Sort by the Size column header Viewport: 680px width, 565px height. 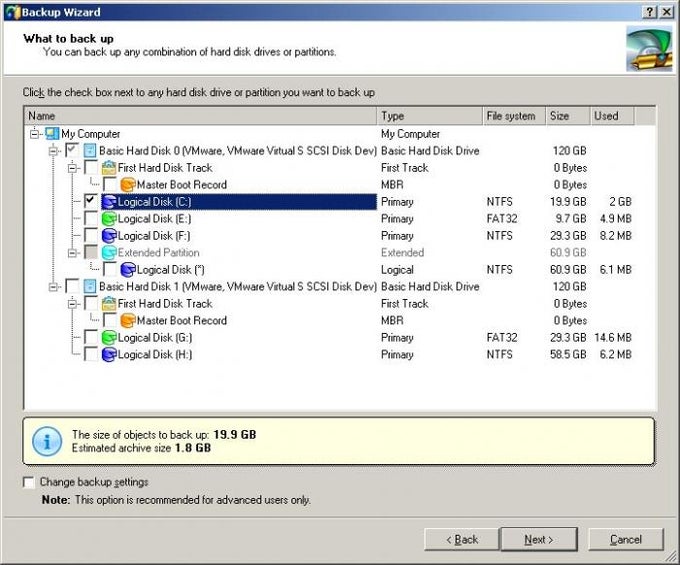(568, 116)
